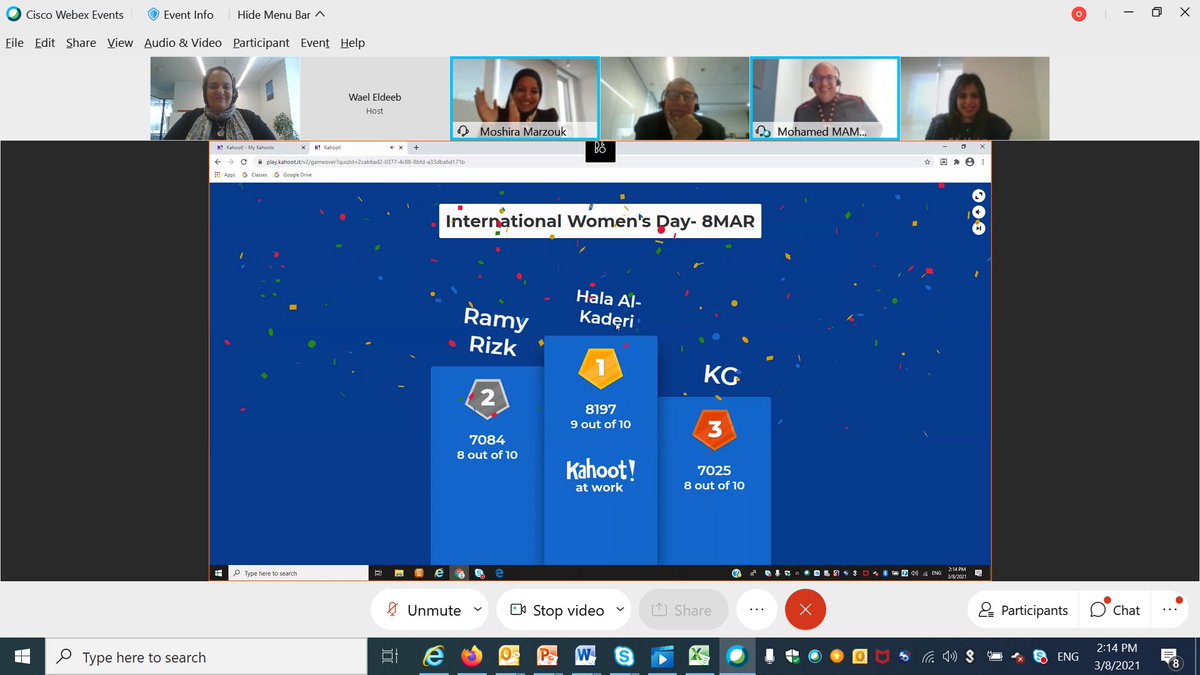This screenshot has height=675, width=1200.
Task: Open the Edit menu
Action: [x=45, y=43]
